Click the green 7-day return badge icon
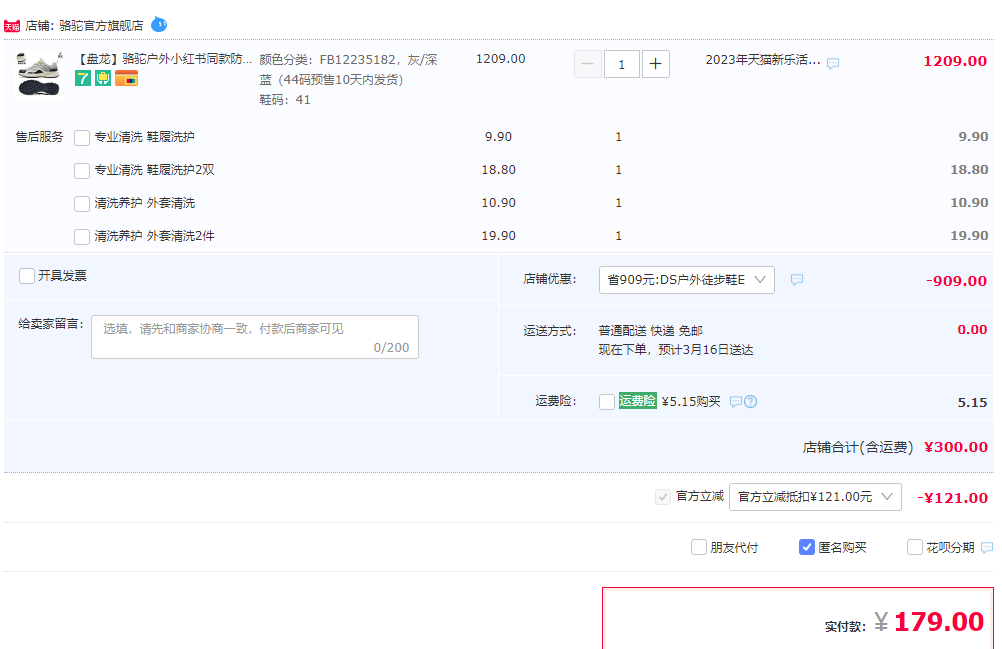Viewport: 1002px width, 649px height. (82, 79)
